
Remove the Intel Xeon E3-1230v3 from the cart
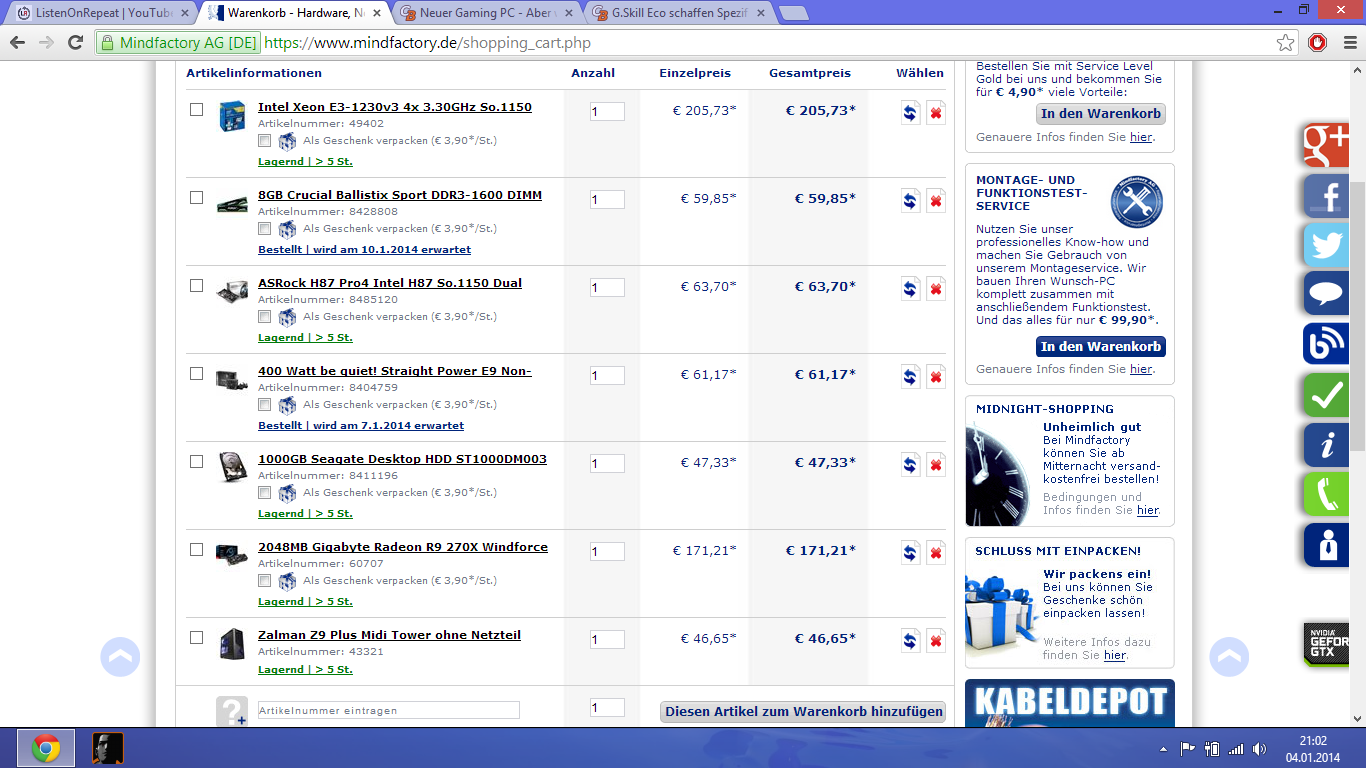tap(936, 113)
